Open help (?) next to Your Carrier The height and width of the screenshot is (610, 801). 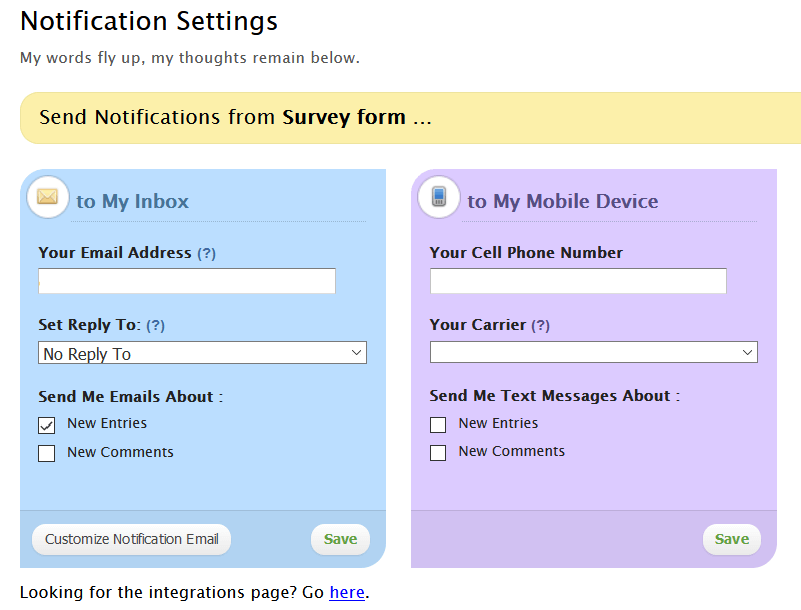click(540, 326)
